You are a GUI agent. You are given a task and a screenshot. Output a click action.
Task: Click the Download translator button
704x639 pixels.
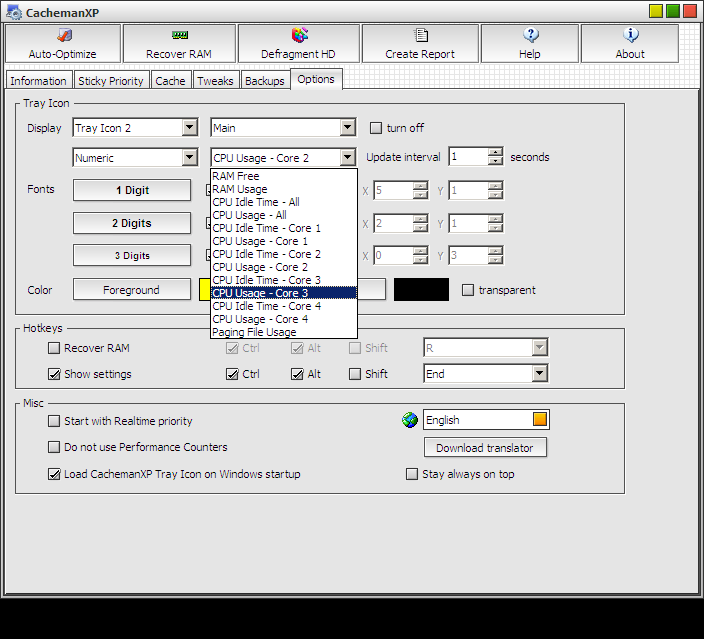(x=485, y=448)
